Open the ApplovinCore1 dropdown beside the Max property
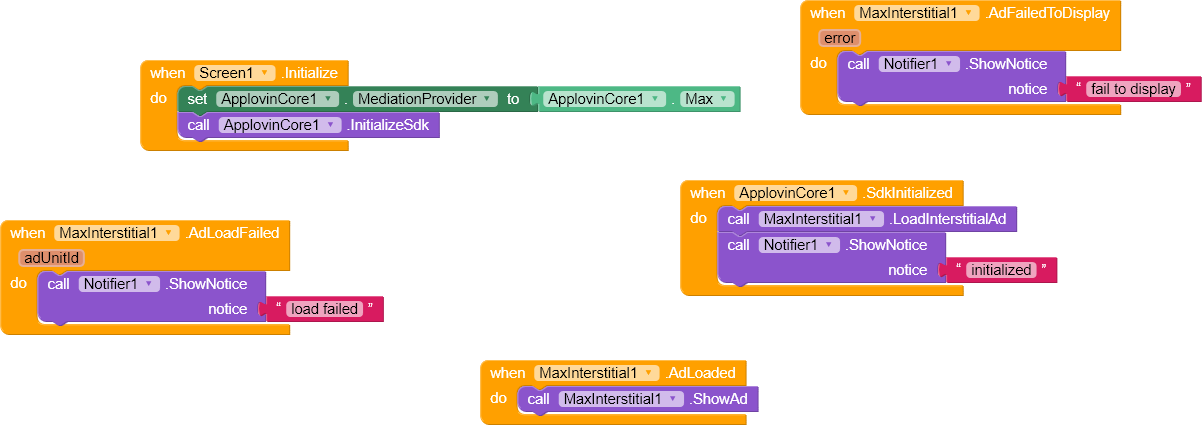This screenshot has height=425, width=1202. 605,99
